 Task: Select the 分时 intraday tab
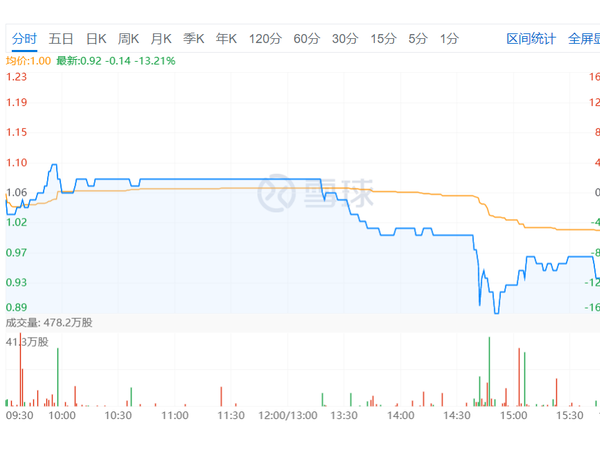click(24, 39)
